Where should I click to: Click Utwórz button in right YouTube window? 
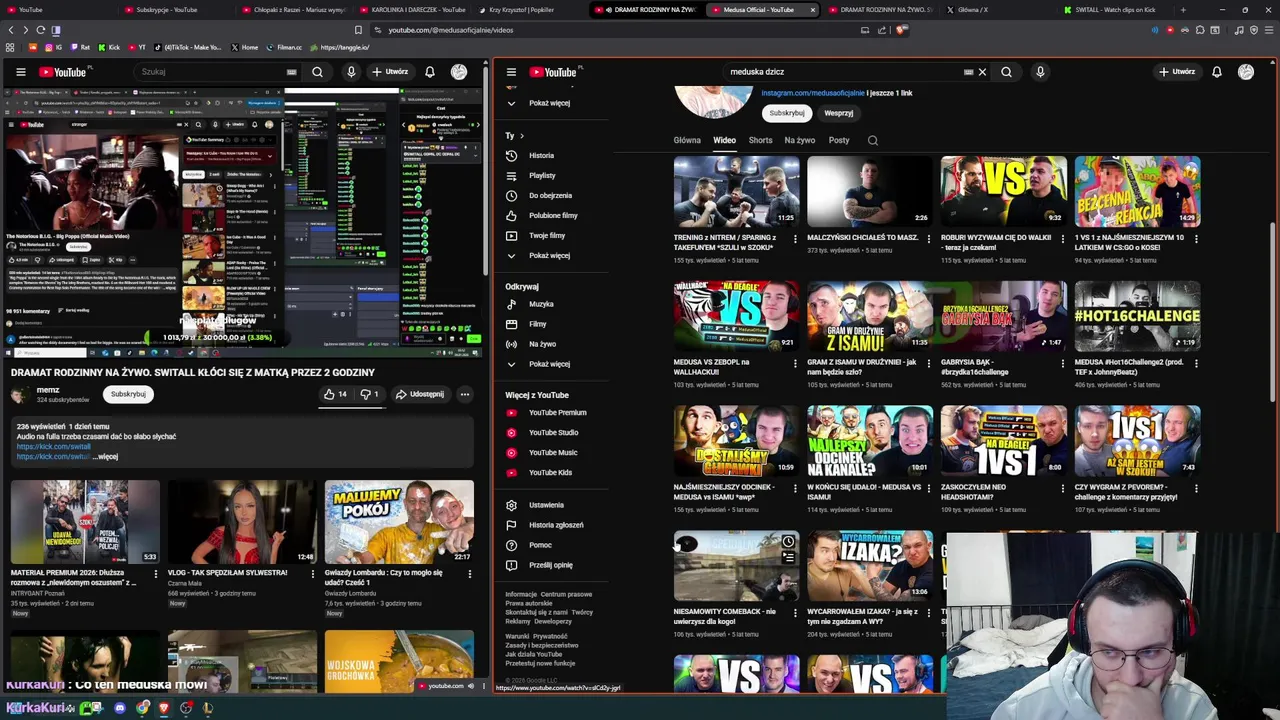point(1177,72)
